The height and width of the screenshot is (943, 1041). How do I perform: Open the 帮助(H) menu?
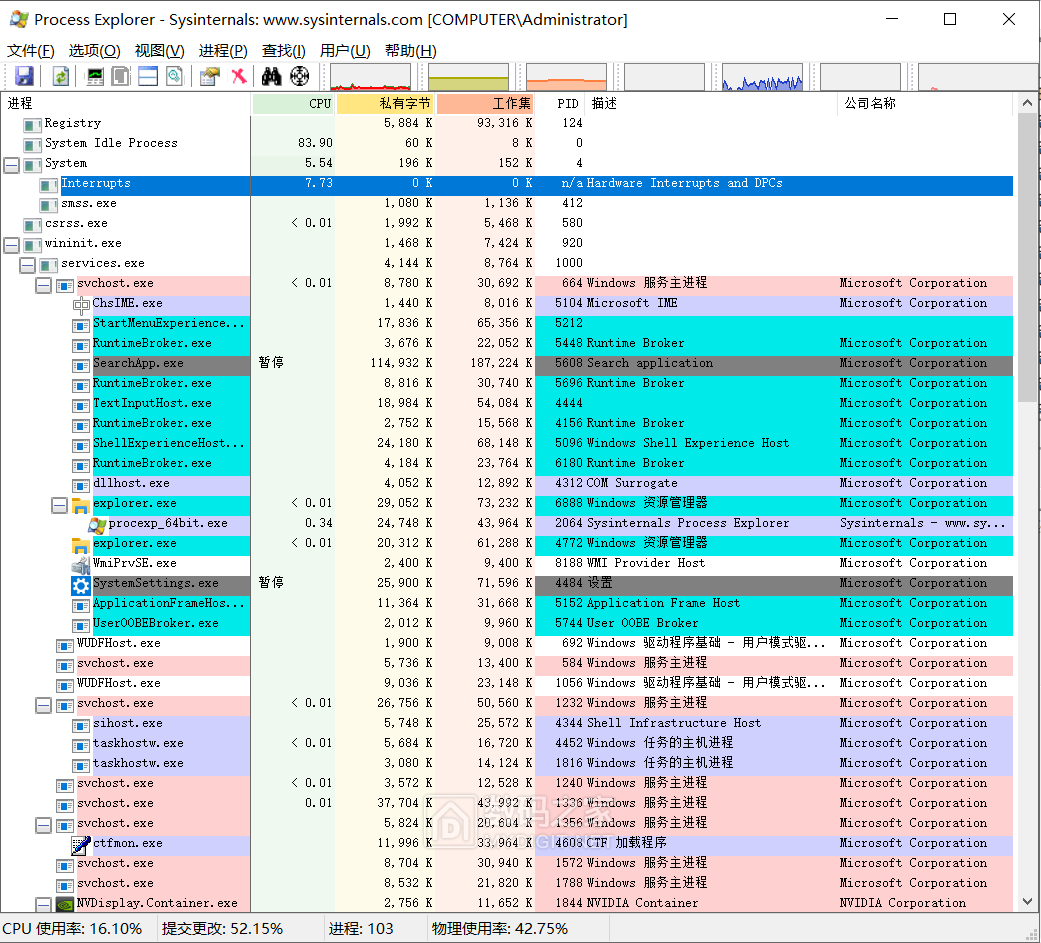[410, 51]
